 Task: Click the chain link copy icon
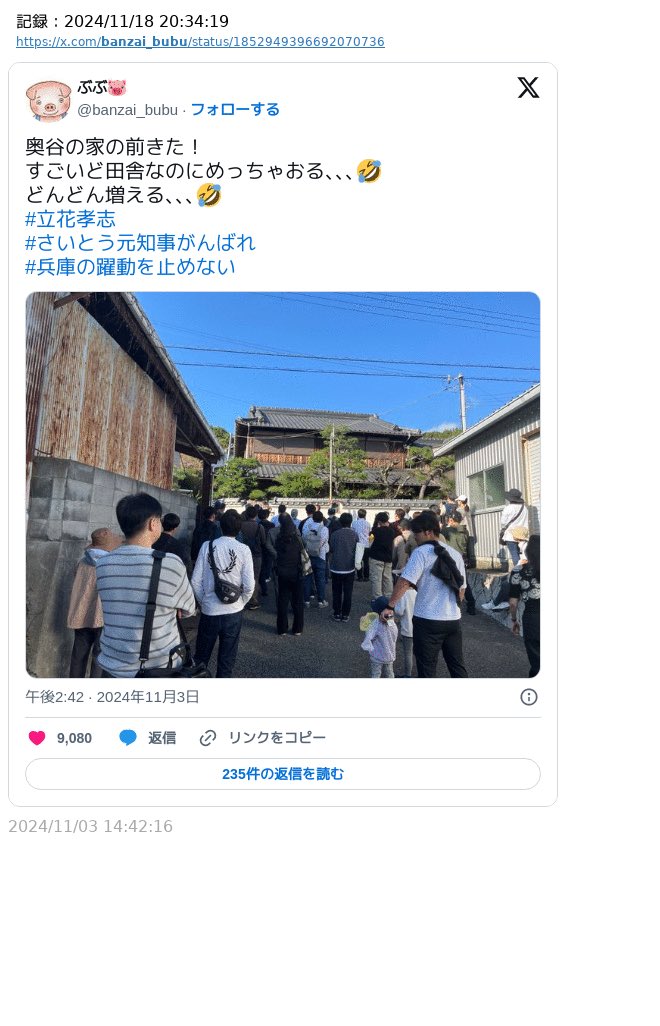(208, 738)
